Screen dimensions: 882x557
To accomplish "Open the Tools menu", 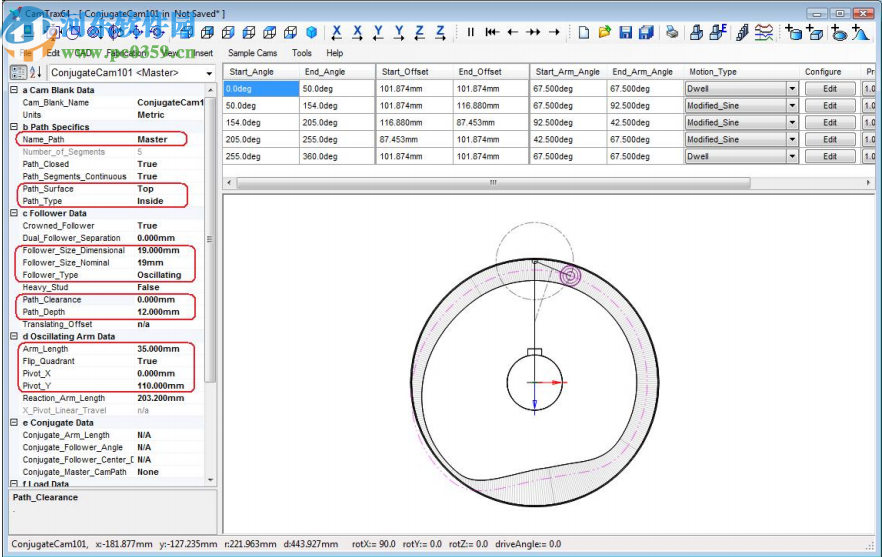I will [x=301, y=53].
